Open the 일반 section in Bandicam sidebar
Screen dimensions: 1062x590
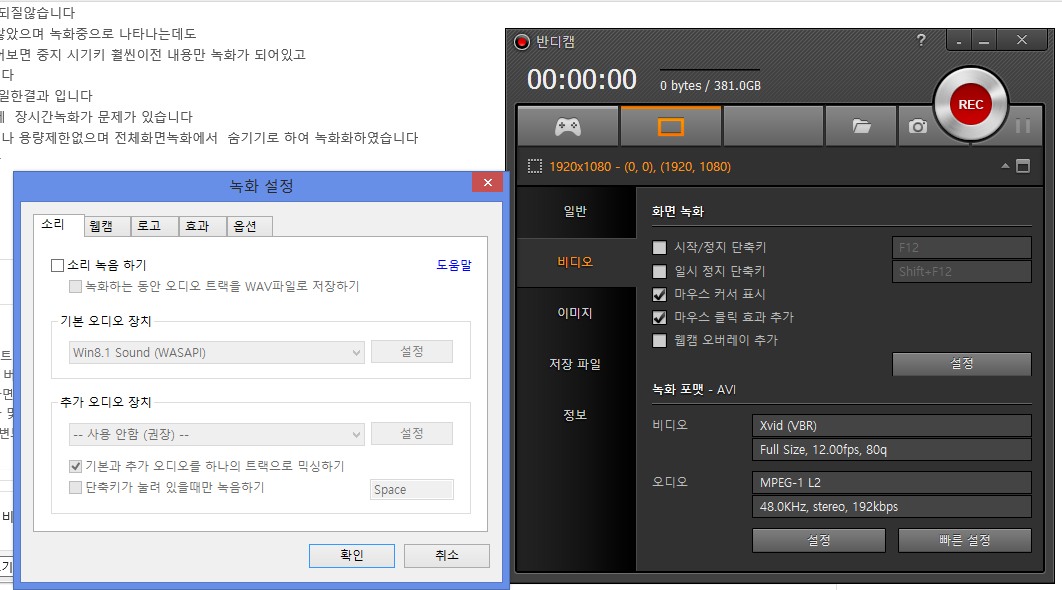[576, 211]
